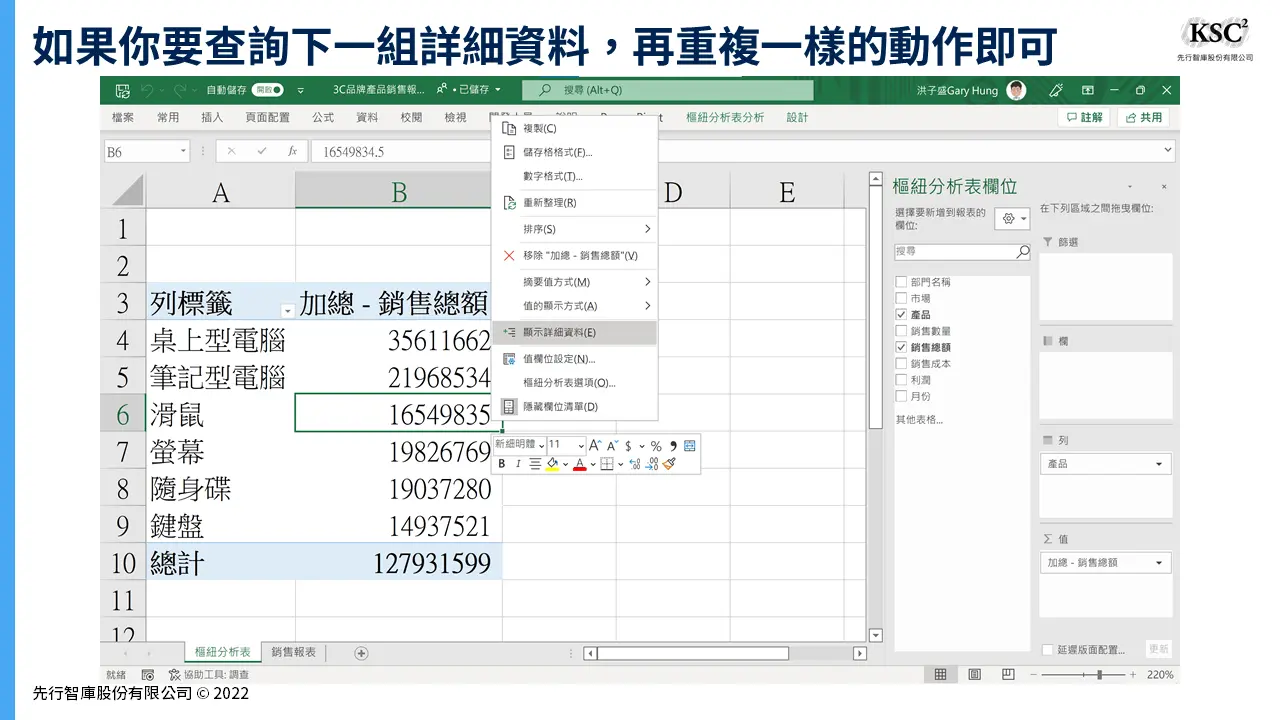The height and width of the screenshot is (720, 1280).
Task: Open the 檔案 ribbon tab
Action: coord(123,117)
